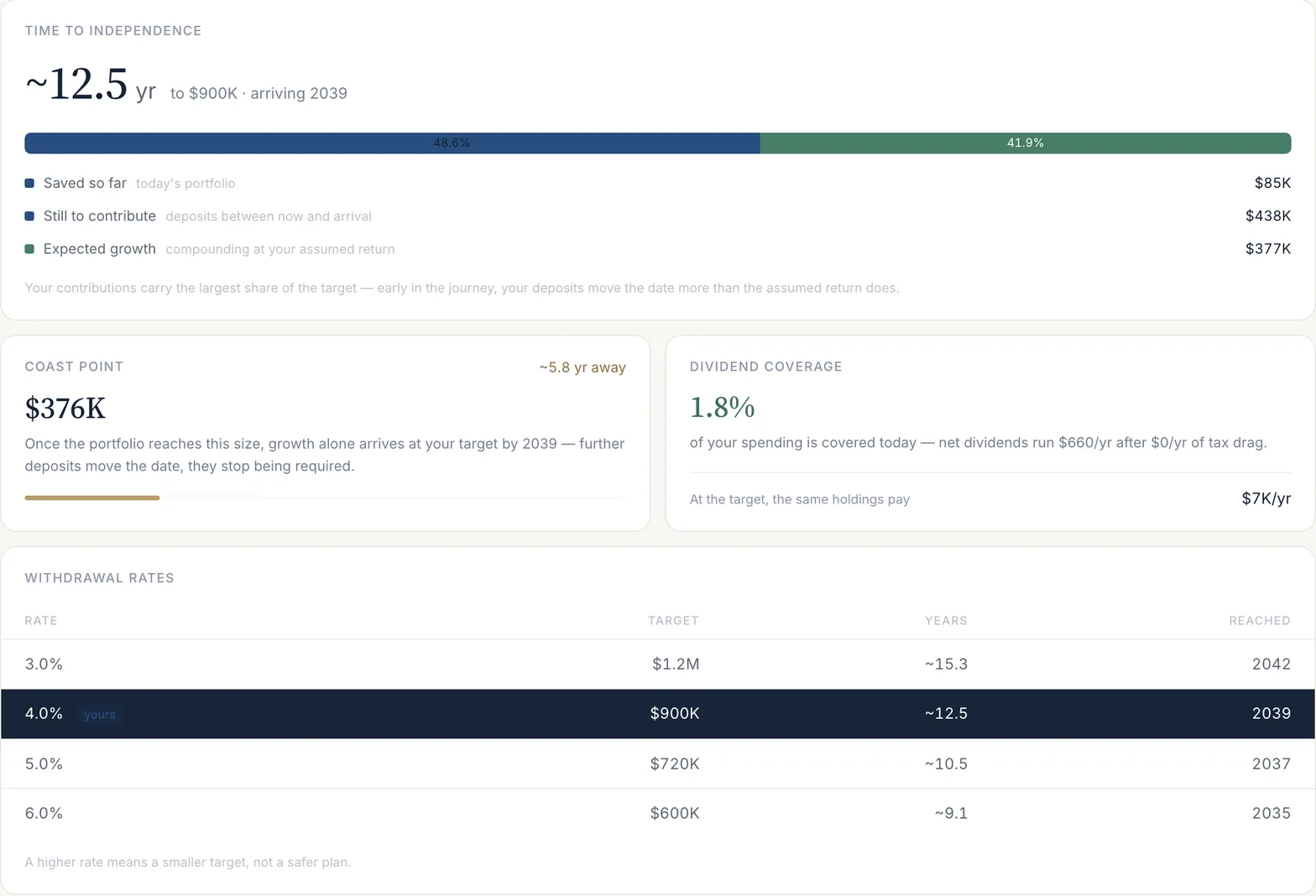Click the "REACHED" column header

point(1260,621)
